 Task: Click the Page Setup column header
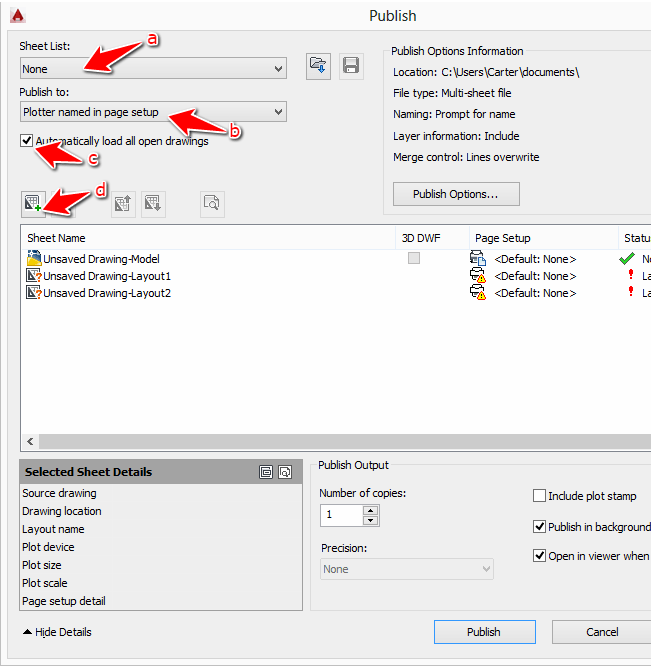tap(544, 238)
